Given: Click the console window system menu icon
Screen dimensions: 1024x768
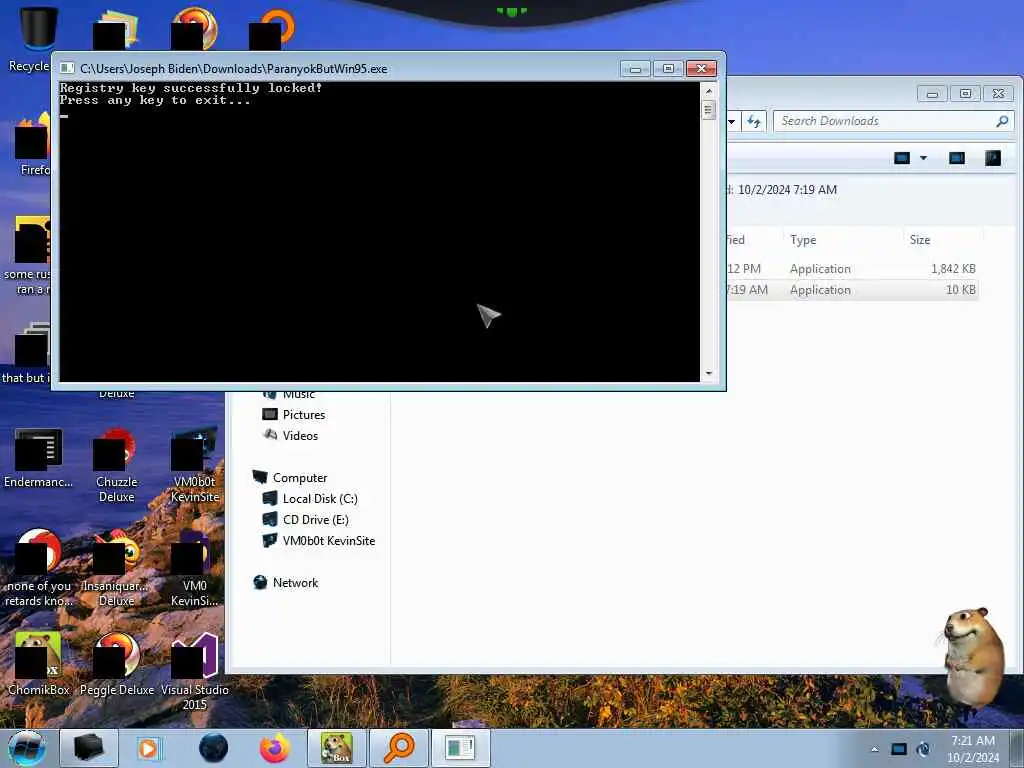Looking at the screenshot, I should 67,68.
